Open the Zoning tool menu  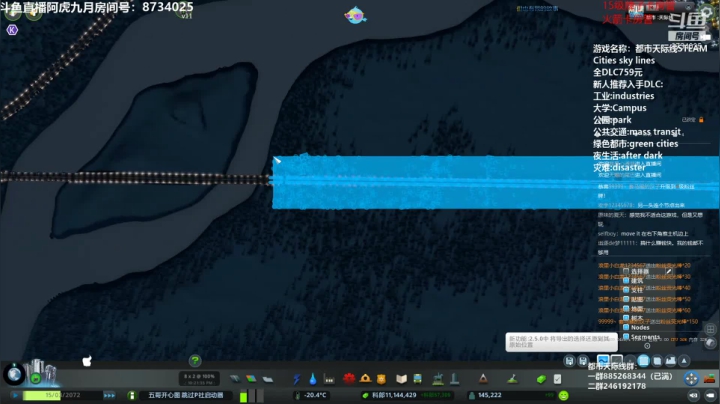click(x=251, y=379)
